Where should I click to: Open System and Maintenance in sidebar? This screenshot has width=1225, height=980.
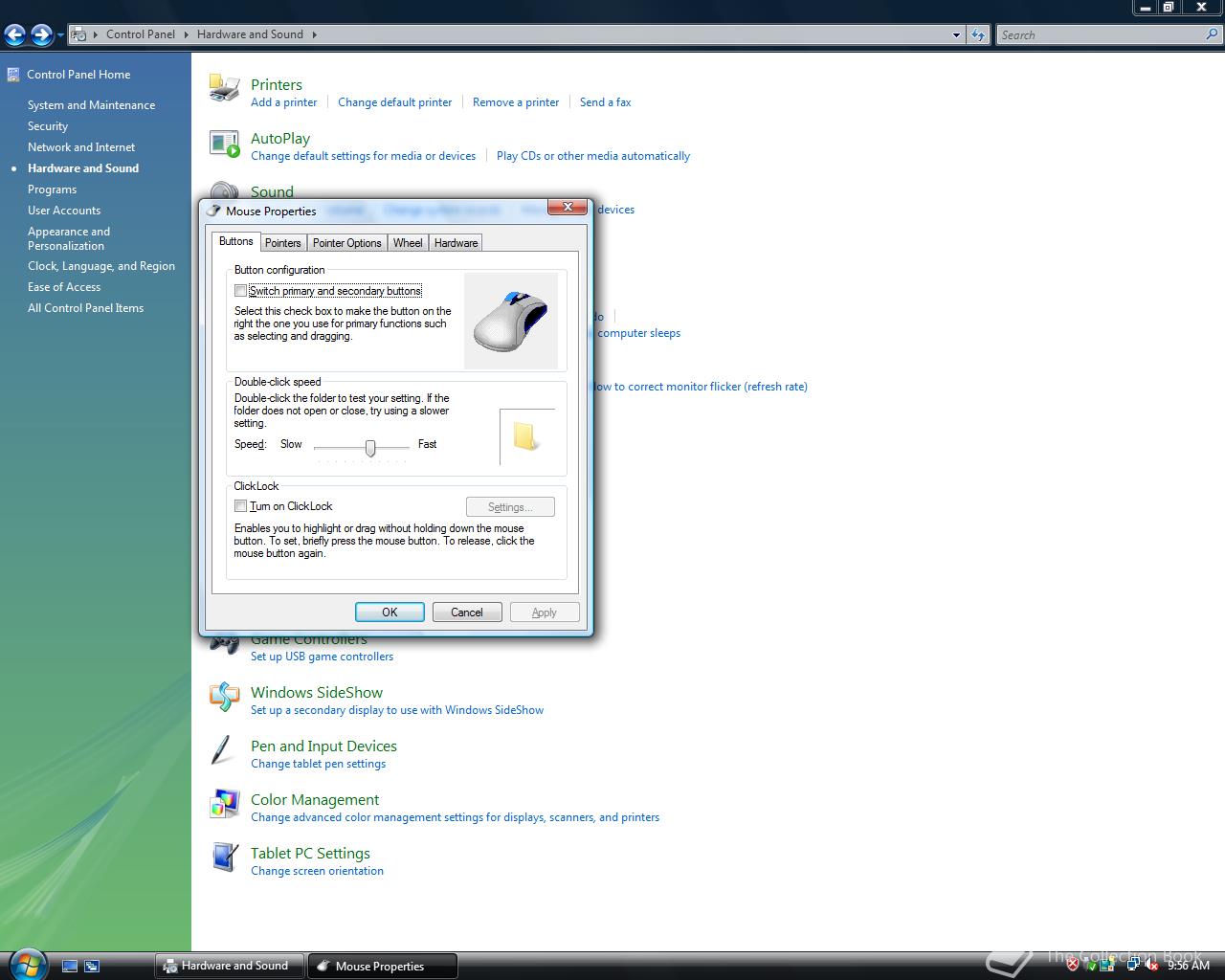tap(91, 105)
